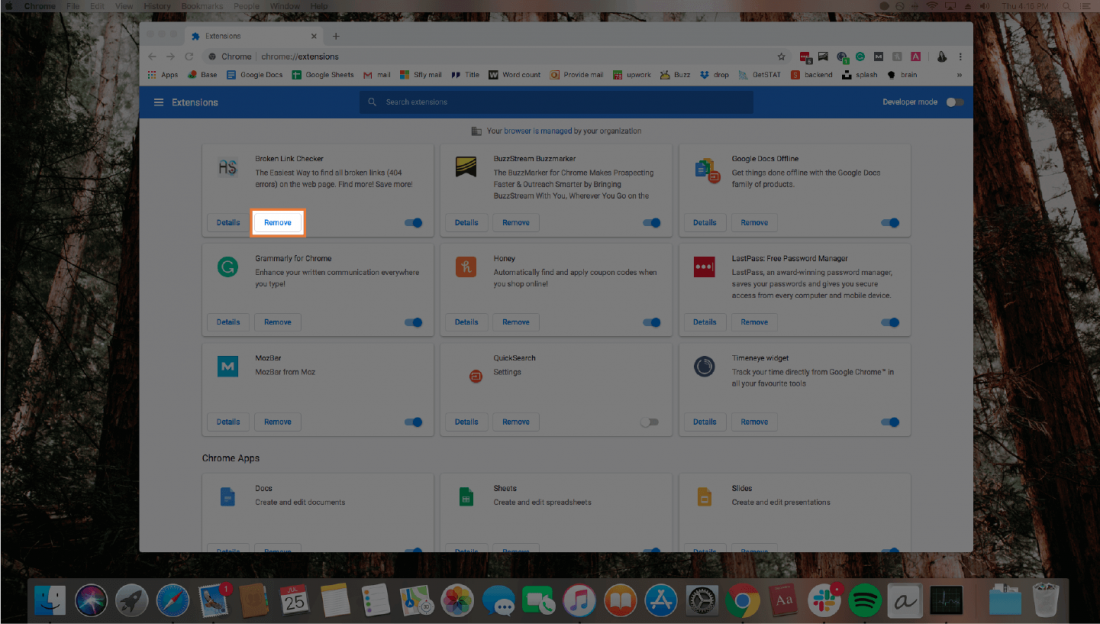Image resolution: width=1100 pixels, height=624 pixels.
Task: Click the Grammarly icon beside the address bar
Action: point(861,56)
